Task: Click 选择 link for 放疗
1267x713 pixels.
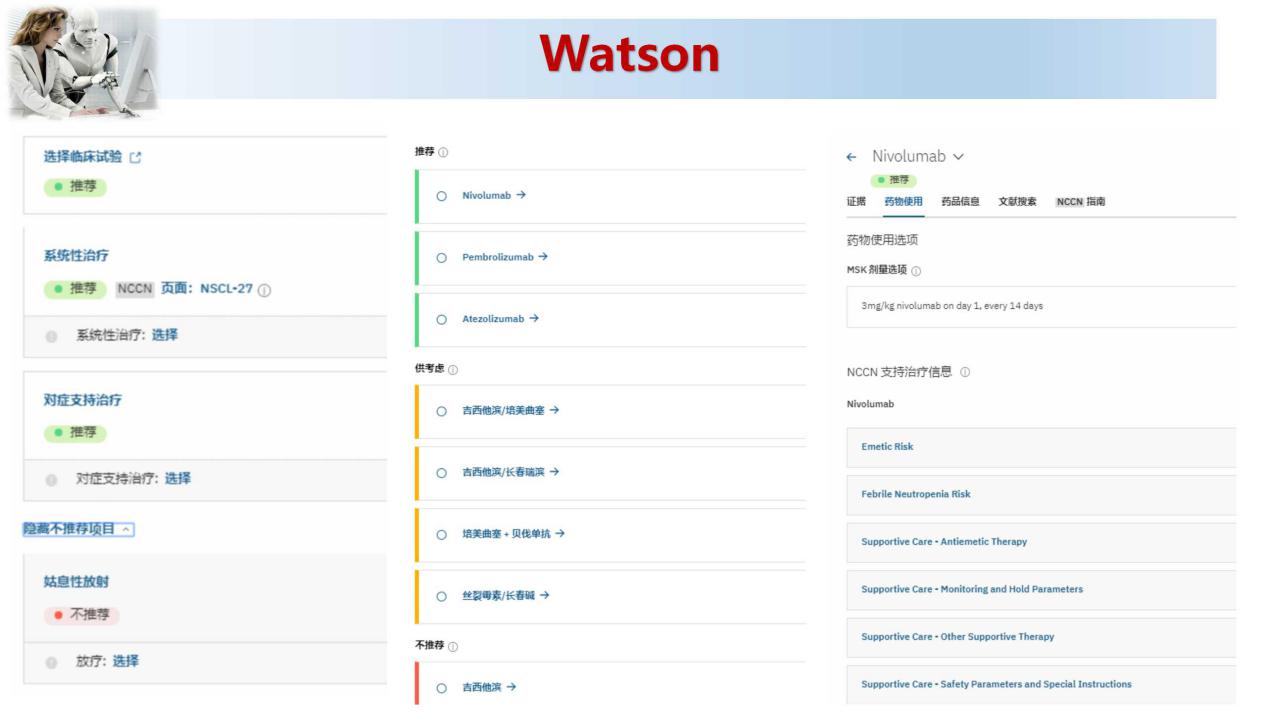Action: coord(126,661)
